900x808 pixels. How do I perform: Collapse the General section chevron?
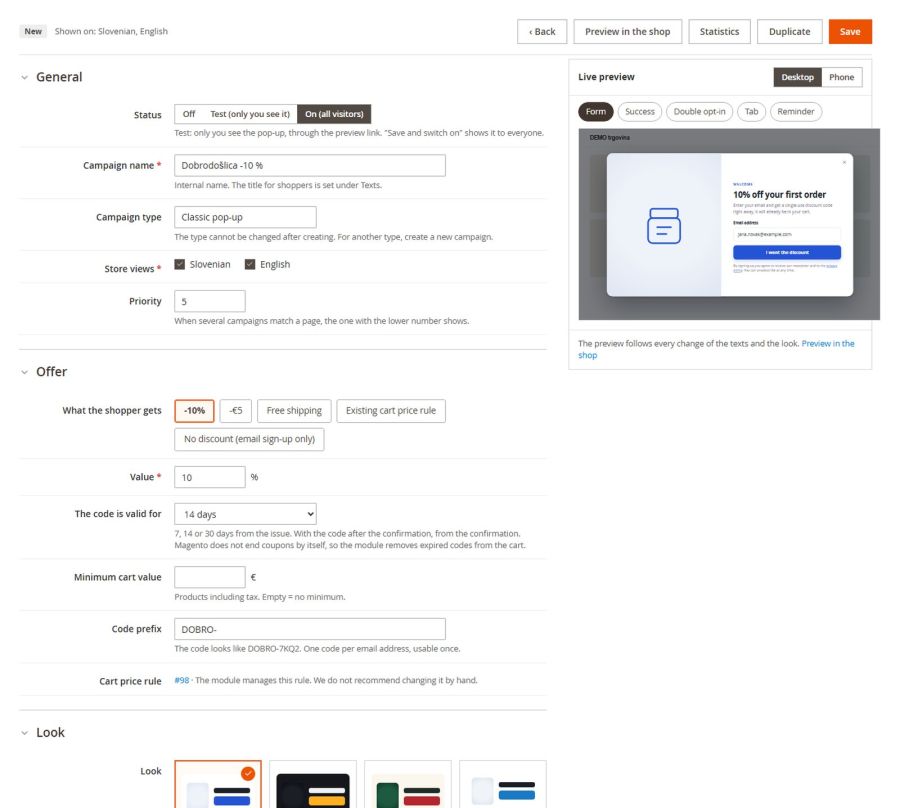pos(24,77)
